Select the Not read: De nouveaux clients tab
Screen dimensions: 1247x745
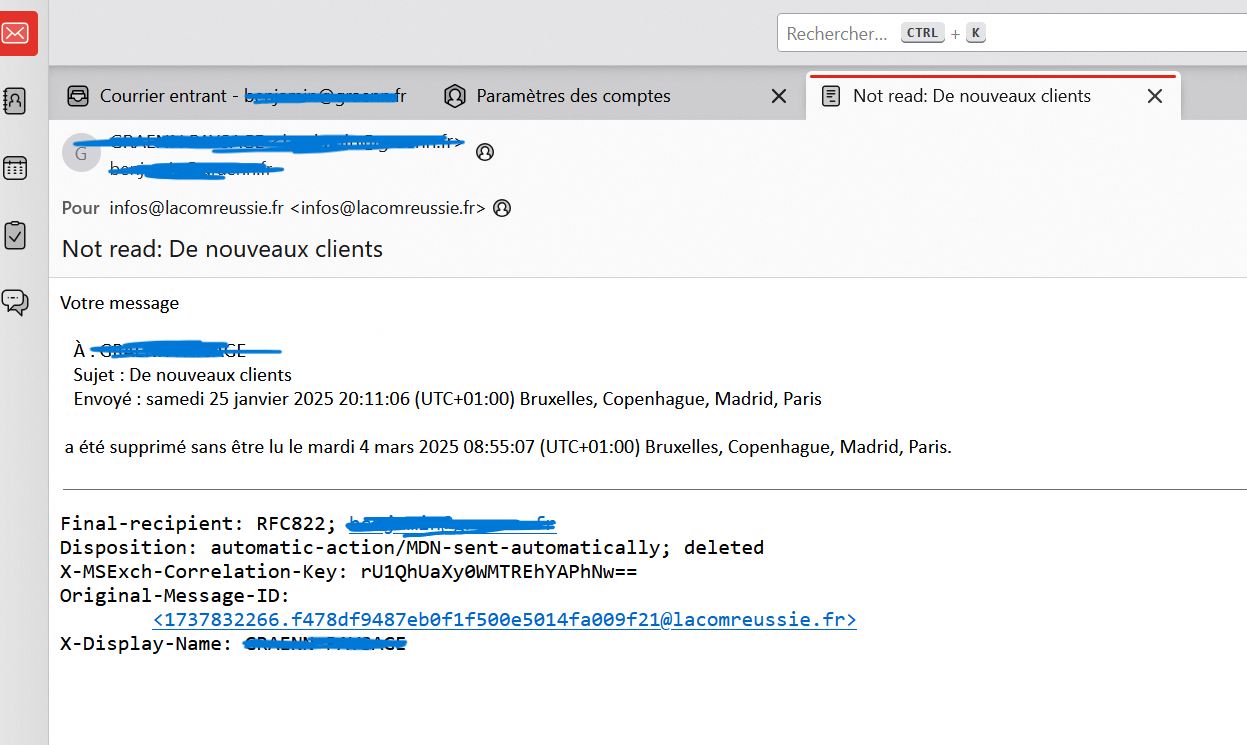[970, 96]
